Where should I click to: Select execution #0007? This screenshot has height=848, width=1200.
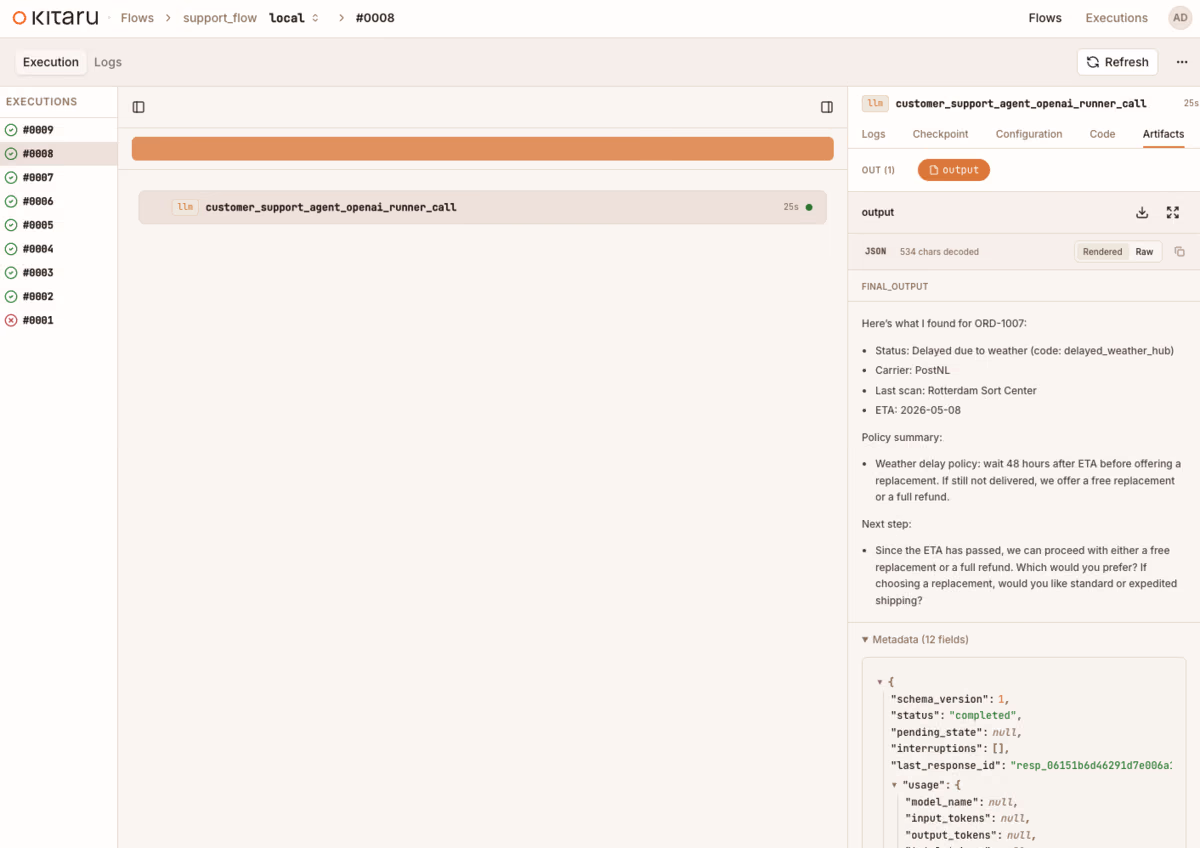pyautogui.click(x=58, y=178)
